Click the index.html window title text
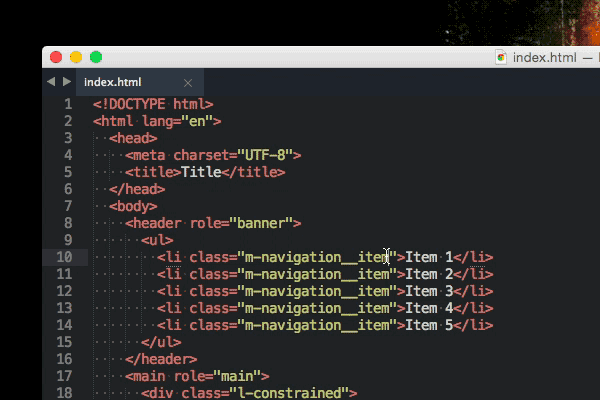The image size is (600, 400). click(x=545, y=57)
